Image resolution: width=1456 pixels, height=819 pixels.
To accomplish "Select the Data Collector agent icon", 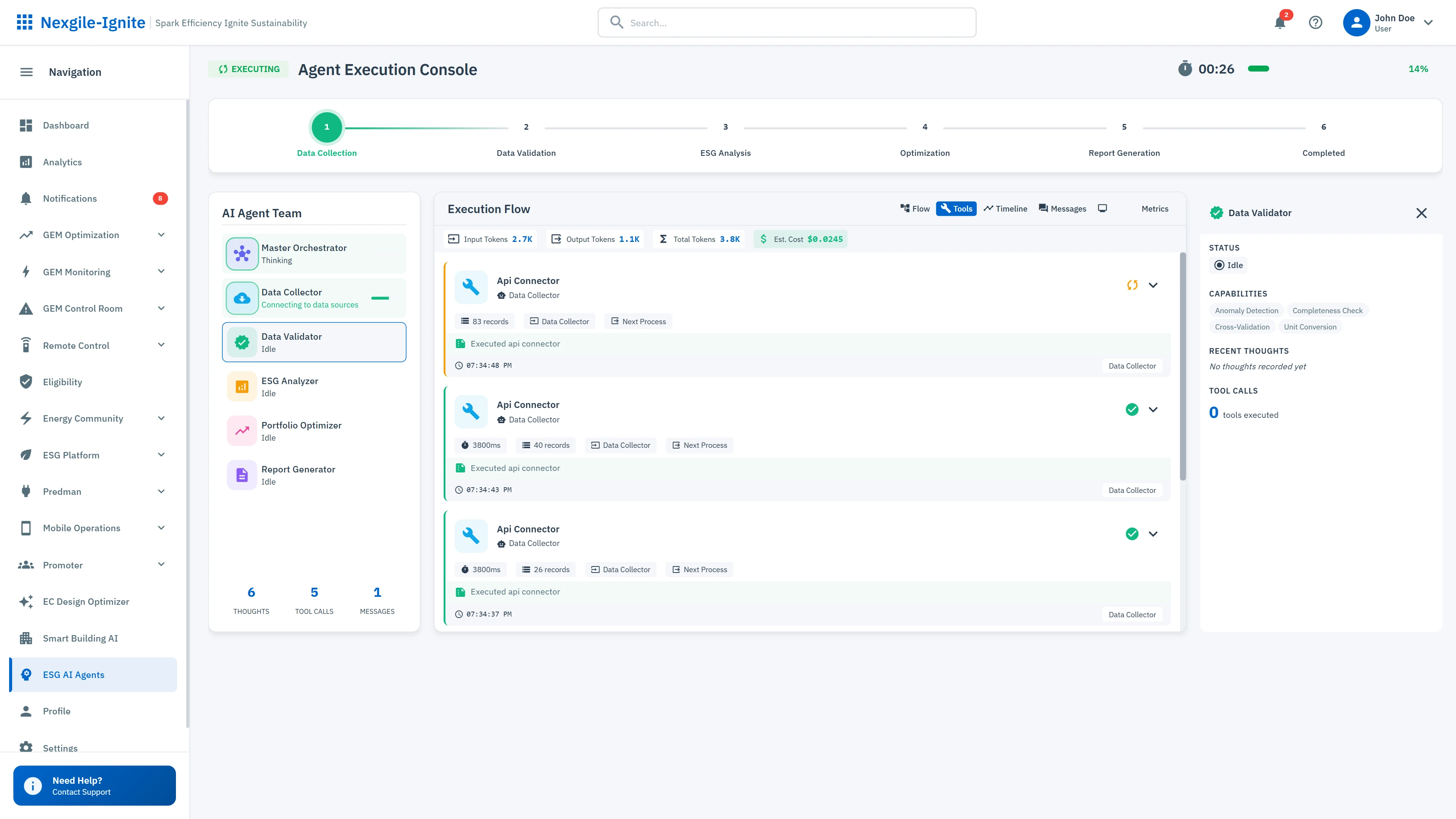I will (x=242, y=298).
